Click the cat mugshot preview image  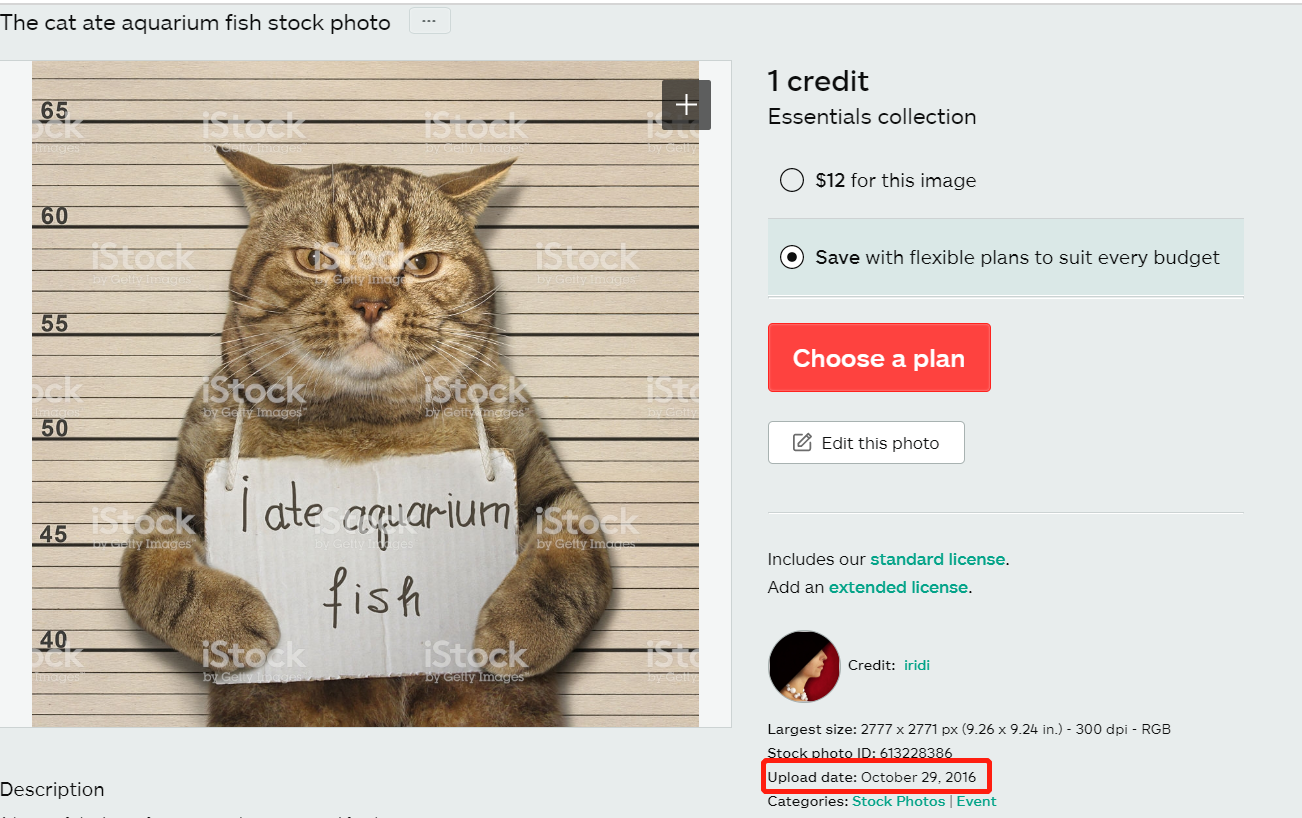click(365, 394)
